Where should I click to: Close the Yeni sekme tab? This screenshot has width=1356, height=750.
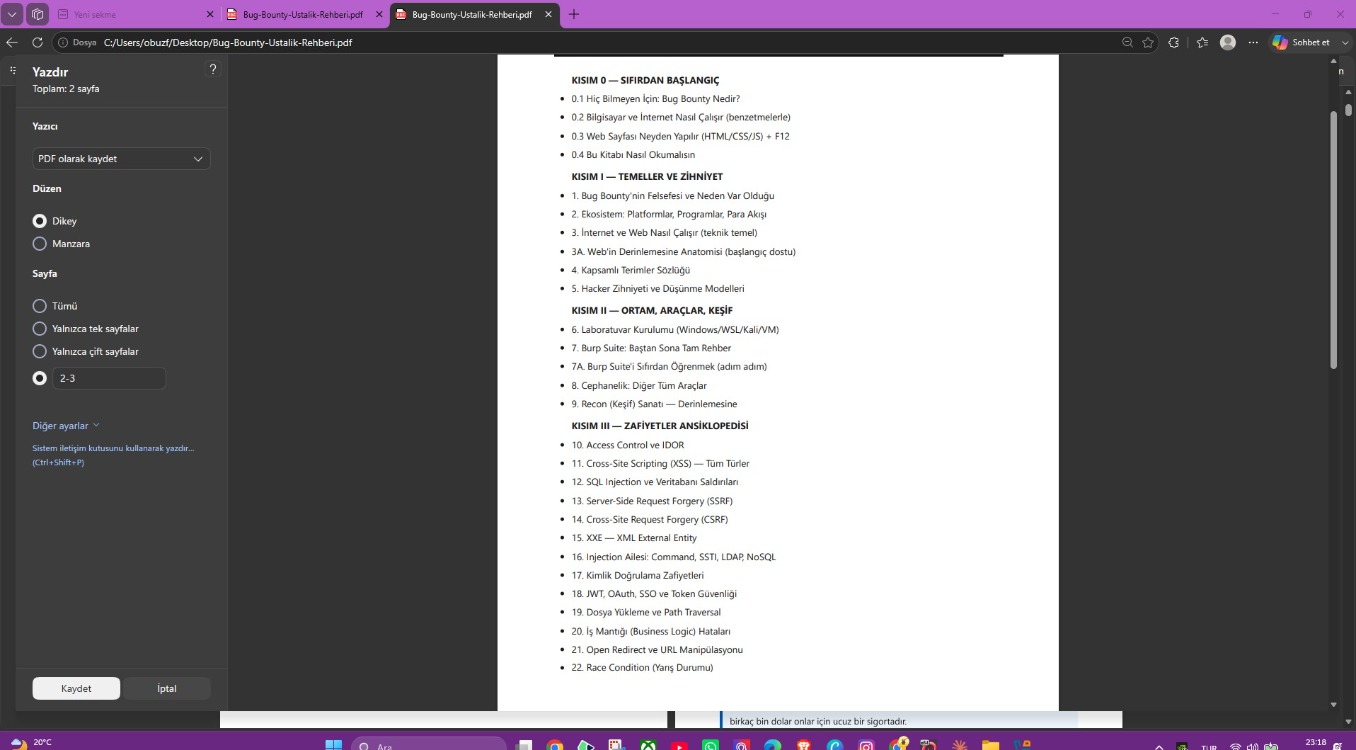pos(209,15)
